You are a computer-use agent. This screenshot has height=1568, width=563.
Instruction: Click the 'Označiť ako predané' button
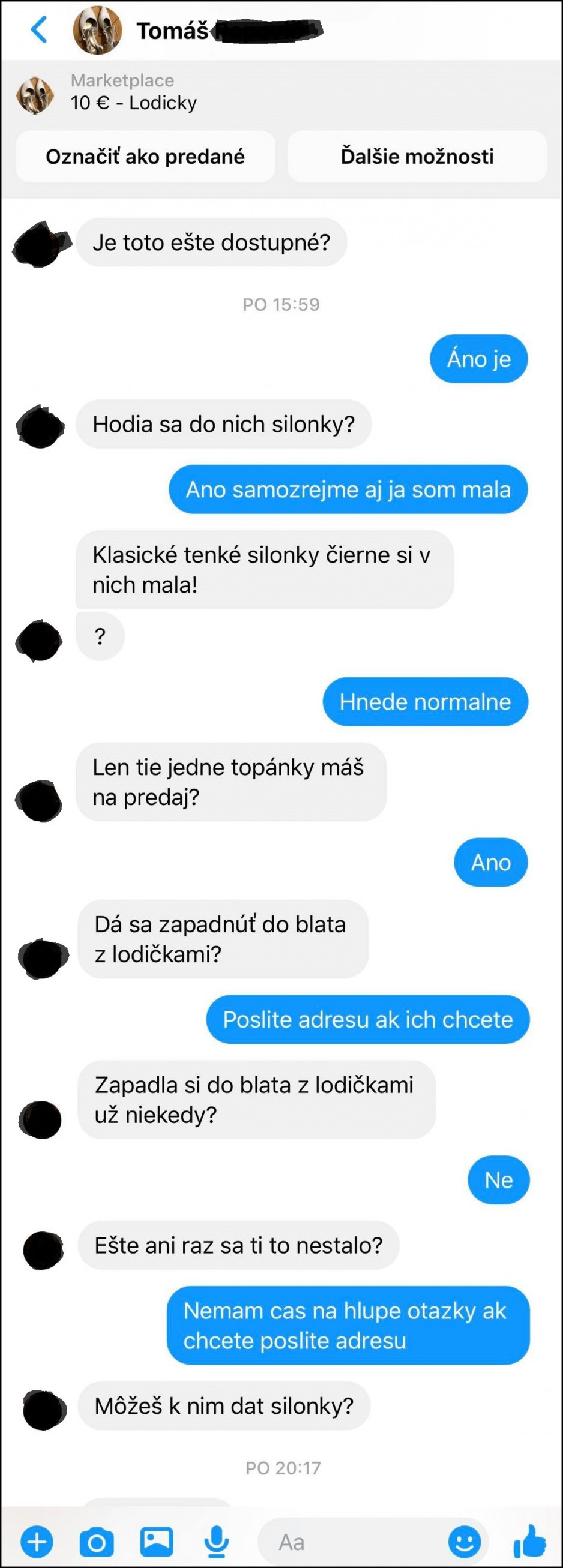(x=145, y=157)
